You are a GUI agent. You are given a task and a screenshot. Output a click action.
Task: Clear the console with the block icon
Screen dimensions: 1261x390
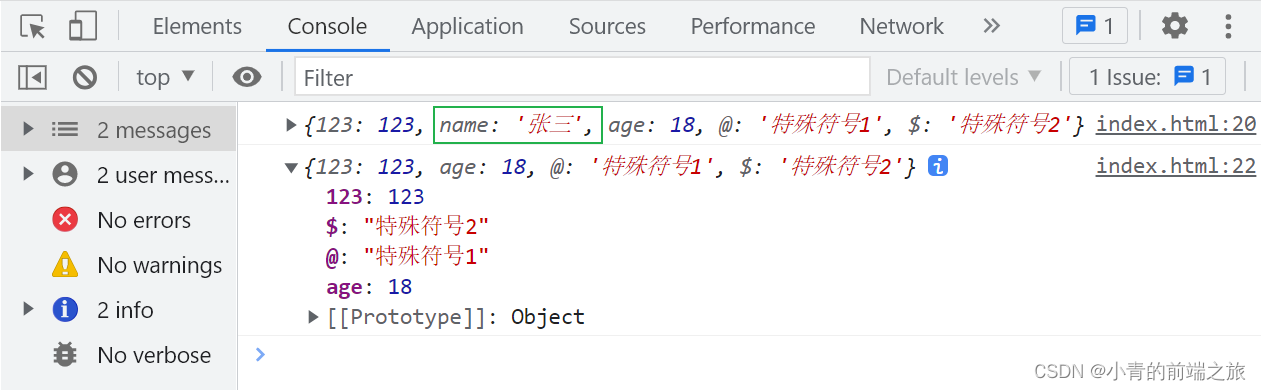click(85, 77)
